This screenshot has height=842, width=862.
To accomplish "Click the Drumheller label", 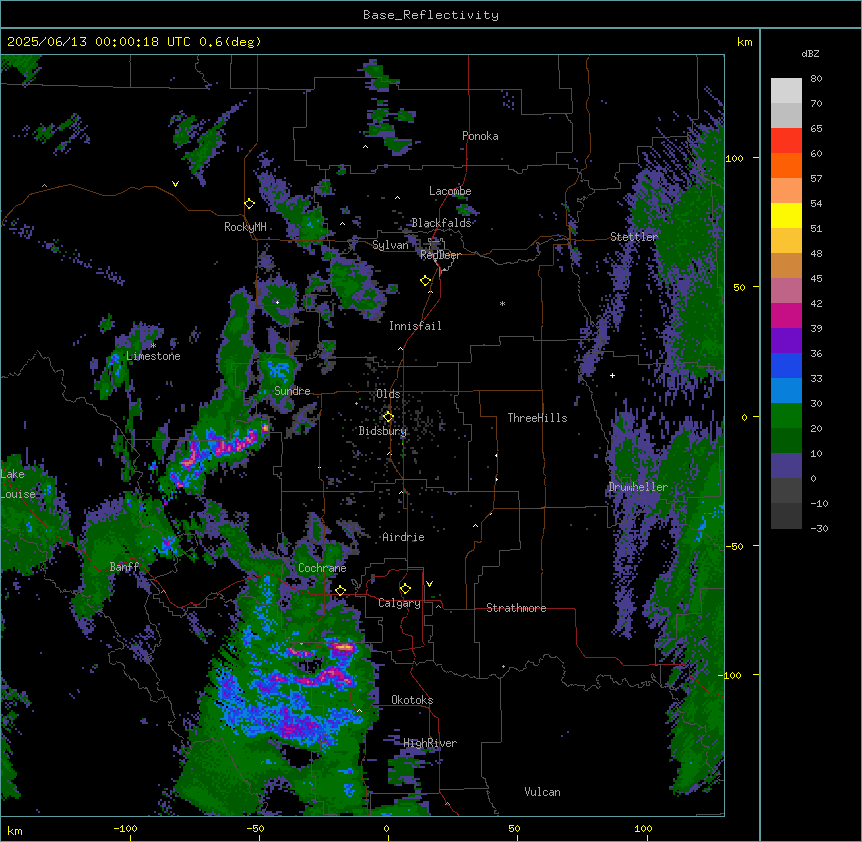I will 638,487.
